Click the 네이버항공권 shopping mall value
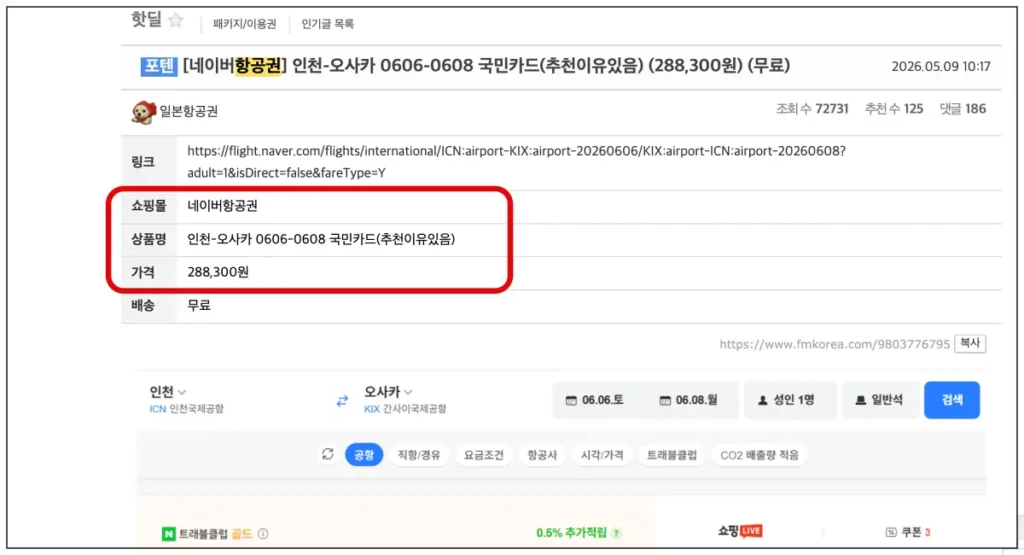The width and height of the screenshot is (1024, 555). [x=222, y=206]
